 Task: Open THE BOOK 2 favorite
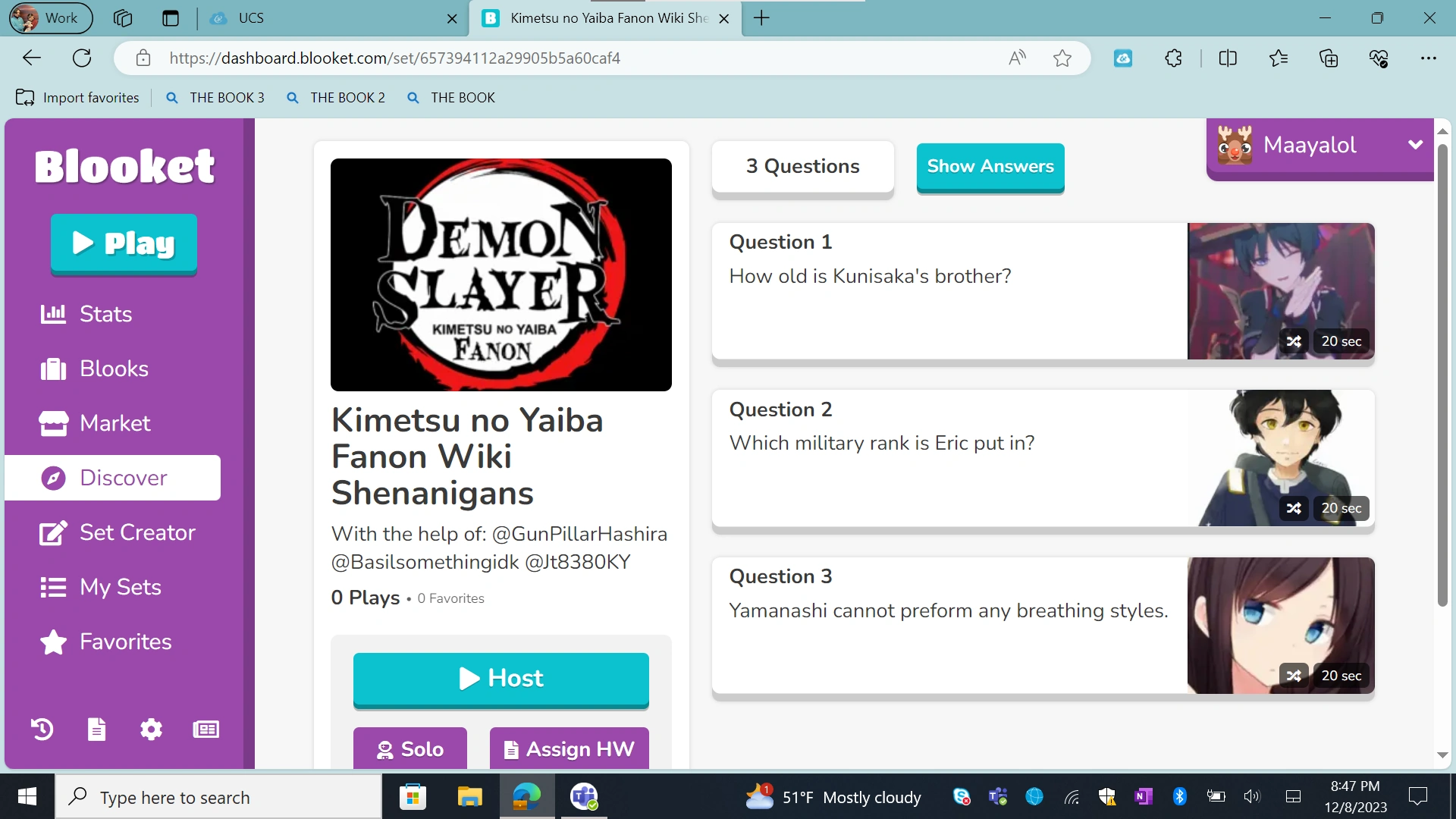pos(347,97)
